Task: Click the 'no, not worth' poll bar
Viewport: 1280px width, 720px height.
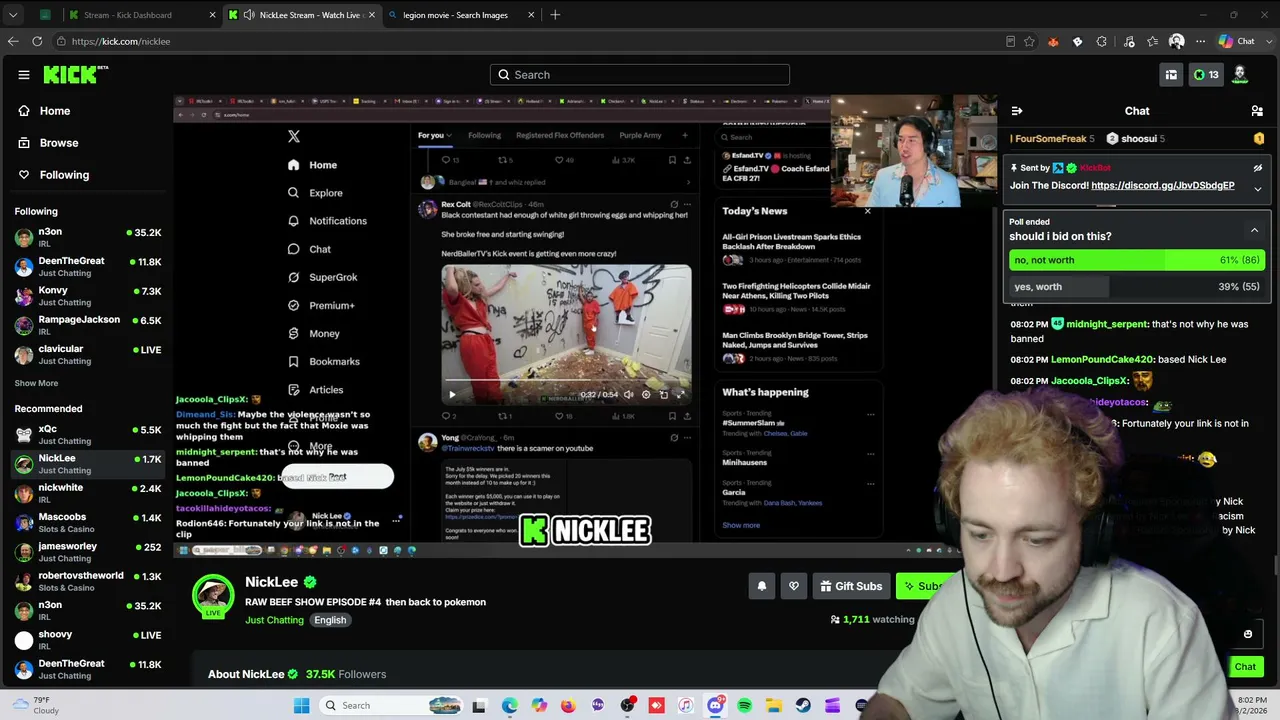Action: pos(1137,260)
